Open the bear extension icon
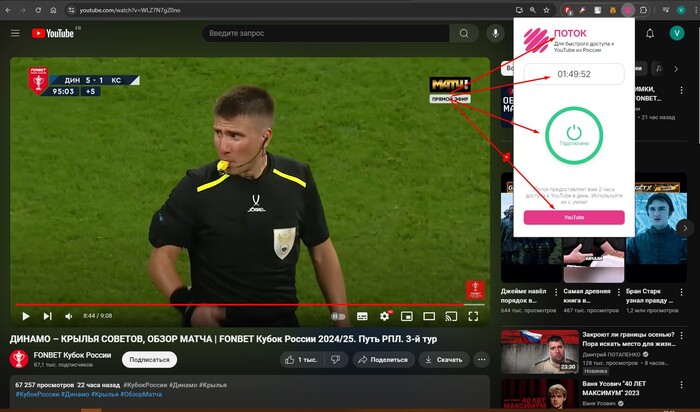The image size is (700, 412). pos(612,10)
